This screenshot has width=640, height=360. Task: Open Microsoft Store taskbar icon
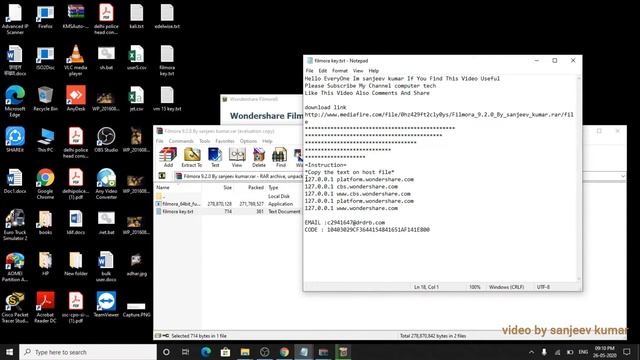click(225, 351)
